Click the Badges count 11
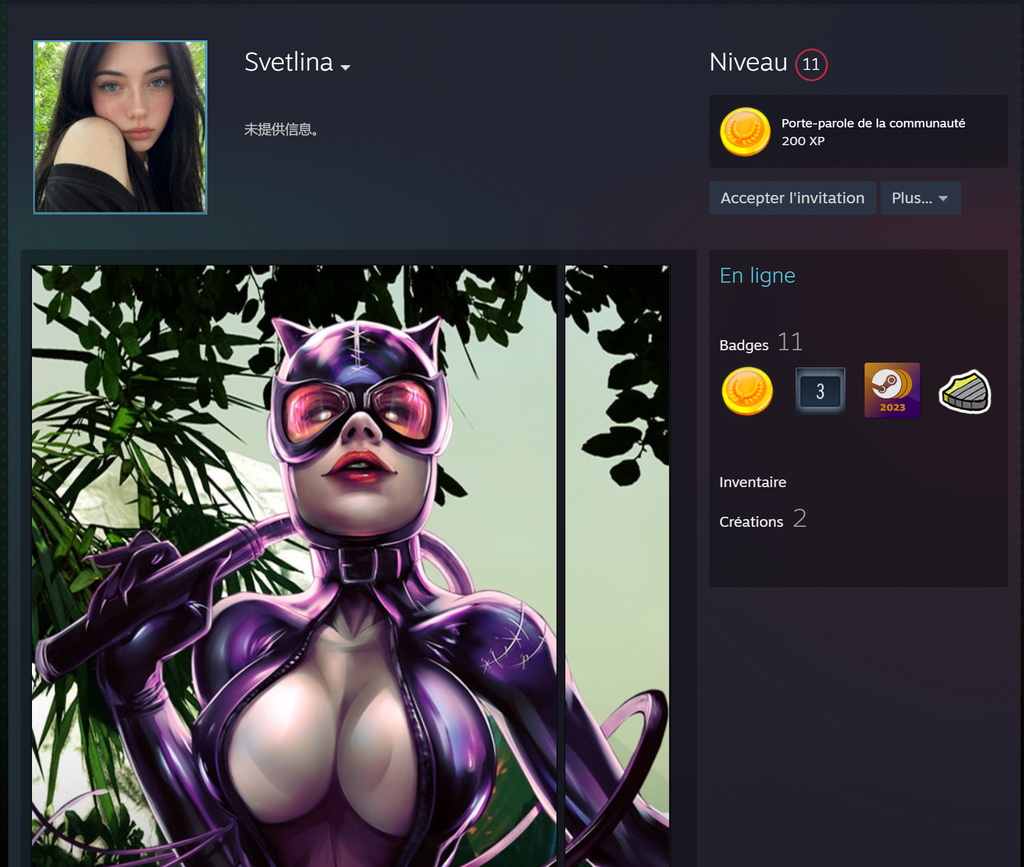The width and height of the screenshot is (1024, 867). (790, 342)
